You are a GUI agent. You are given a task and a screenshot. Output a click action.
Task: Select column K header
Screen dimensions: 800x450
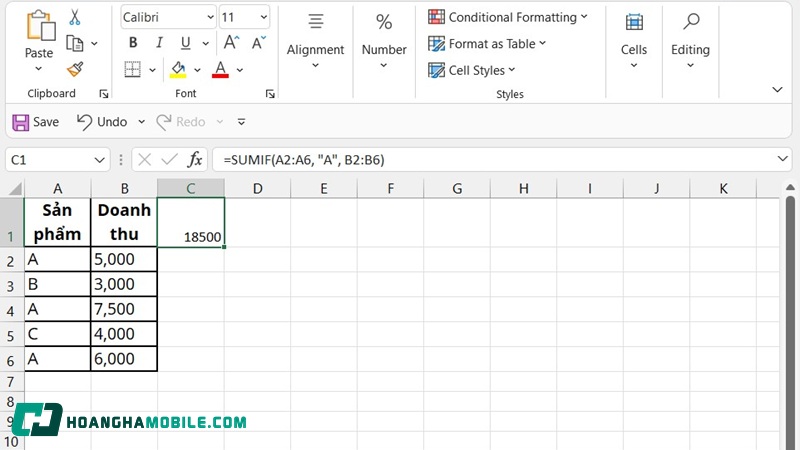pos(723,189)
